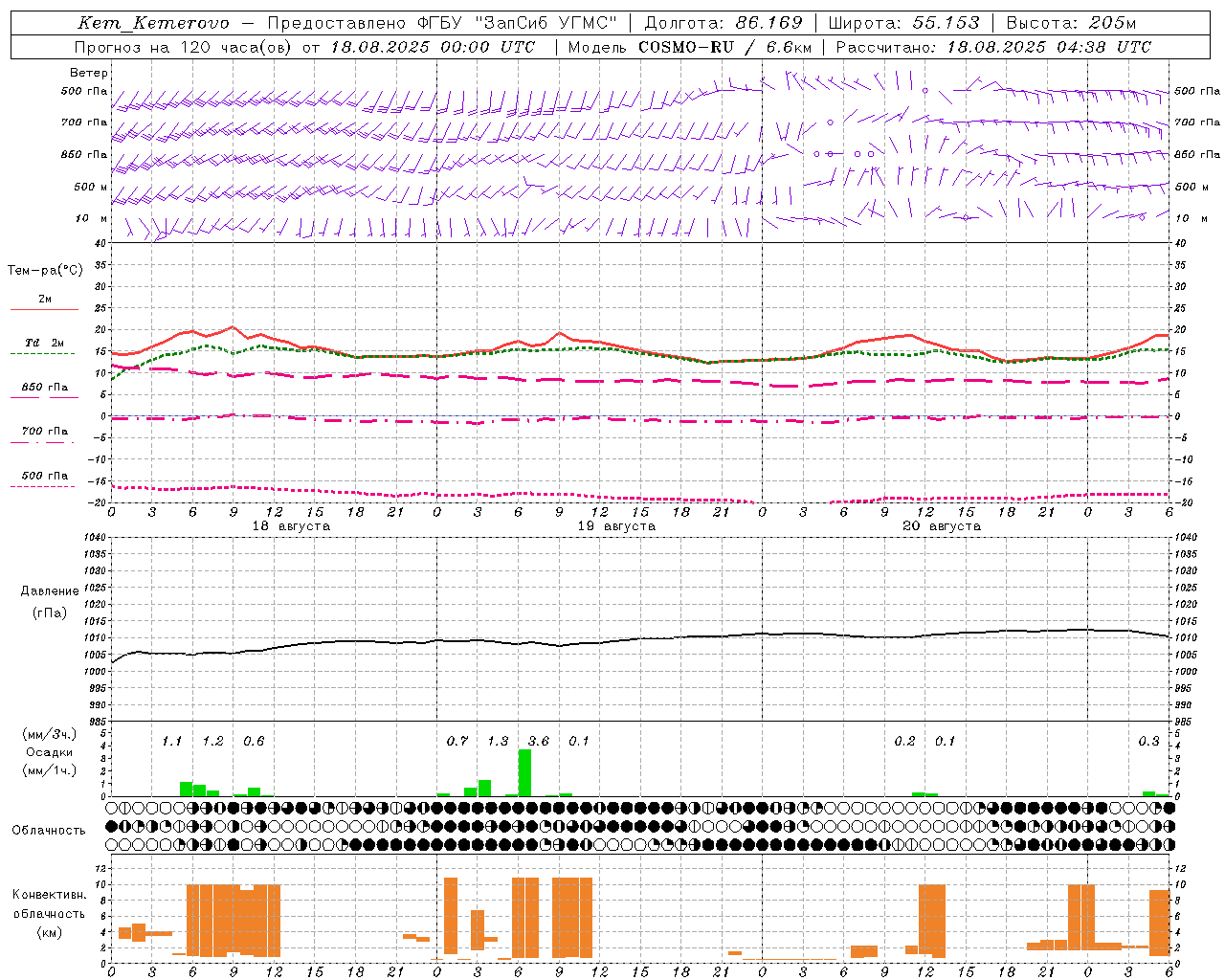Click the "19 августа" date label
Viewport: 1225px width, 980px height.
(x=616, y=526)
